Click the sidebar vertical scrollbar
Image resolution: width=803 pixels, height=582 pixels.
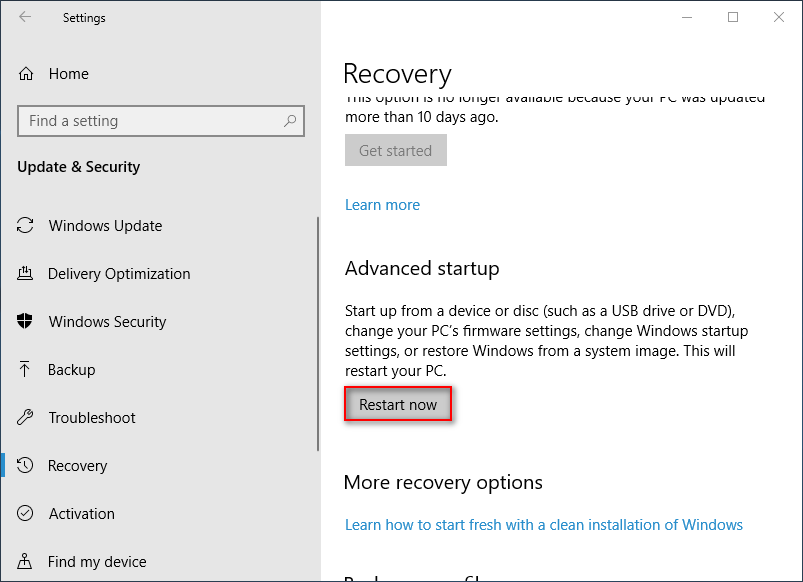pos(318,334)
